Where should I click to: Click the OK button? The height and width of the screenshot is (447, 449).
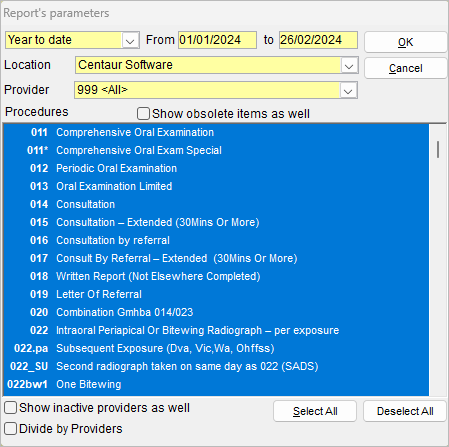[405, 42]
